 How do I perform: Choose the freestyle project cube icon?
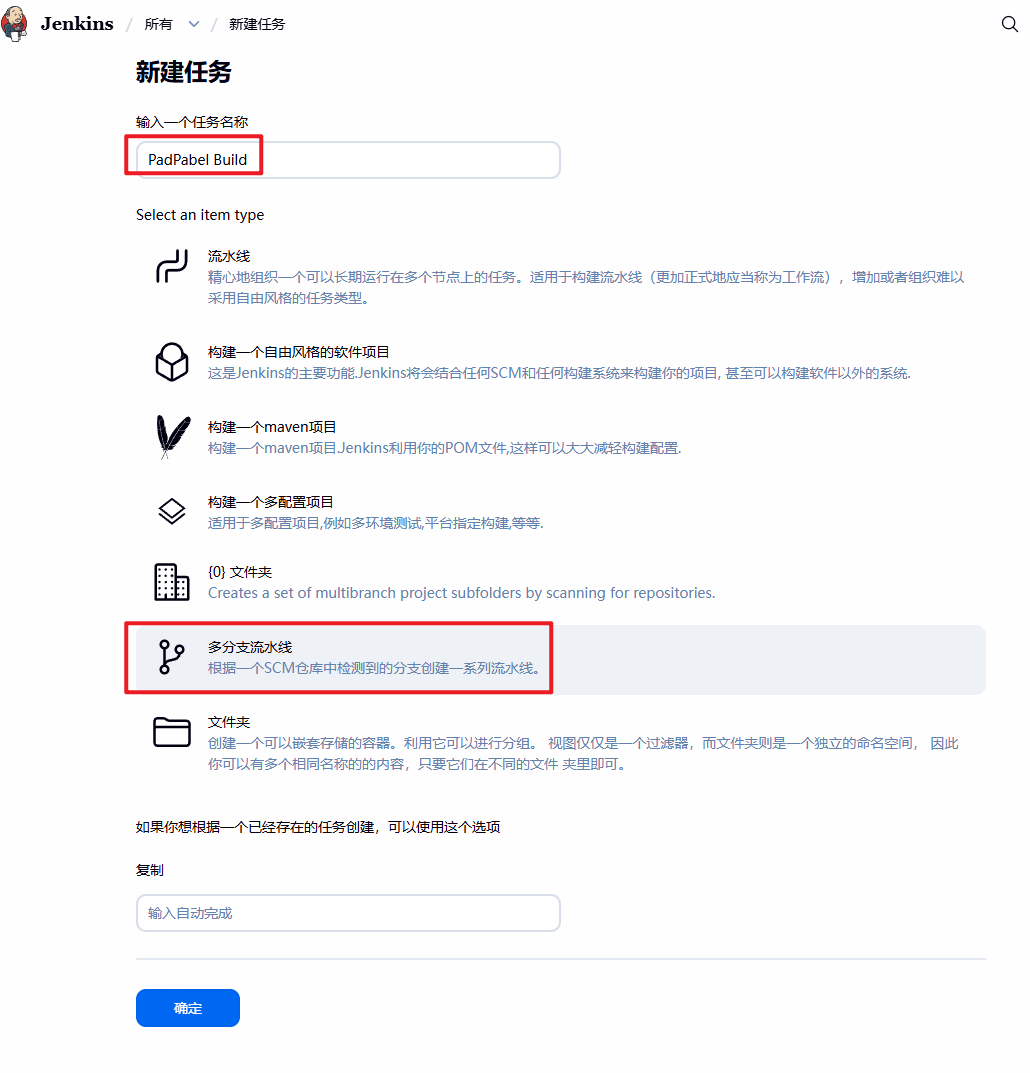tap(172, 362)
